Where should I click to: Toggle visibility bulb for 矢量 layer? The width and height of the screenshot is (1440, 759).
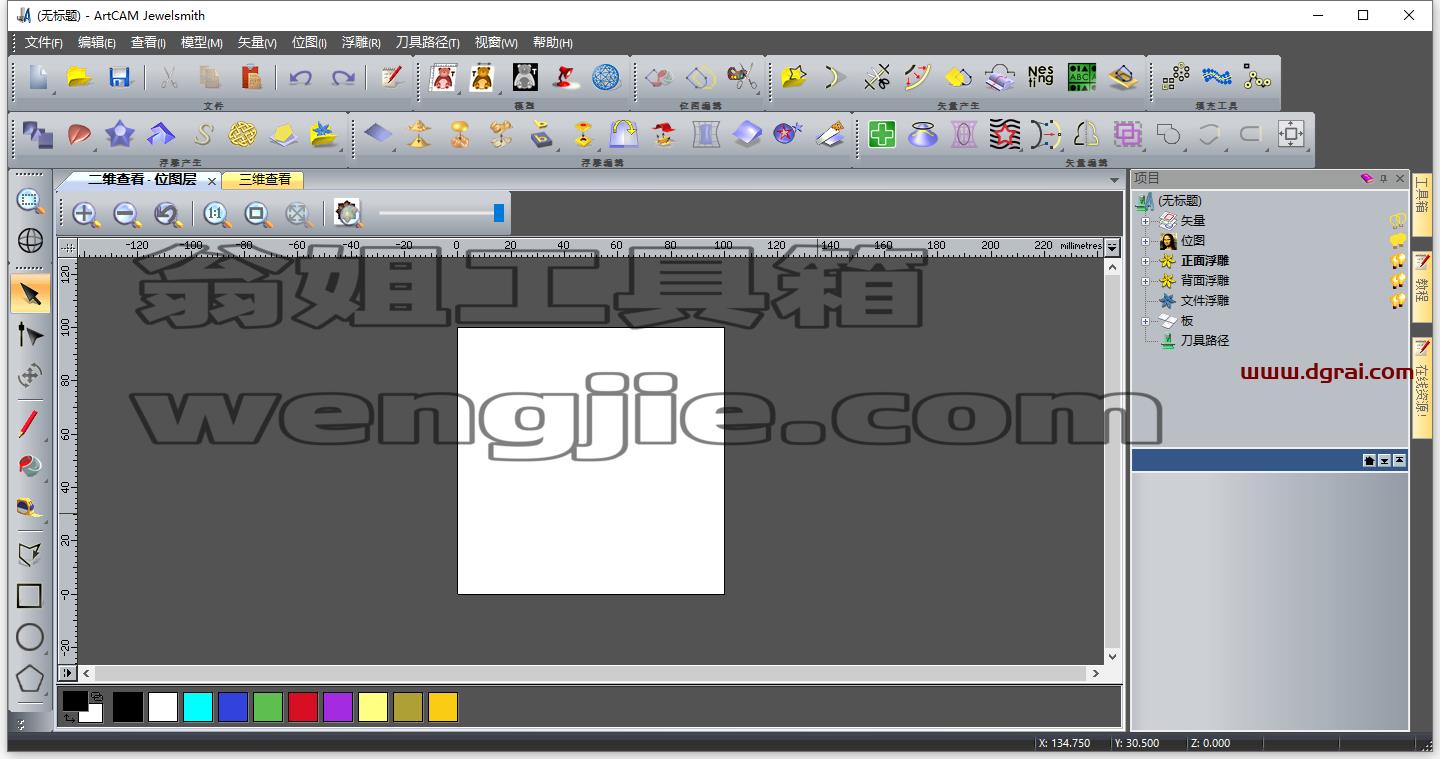1398,221
